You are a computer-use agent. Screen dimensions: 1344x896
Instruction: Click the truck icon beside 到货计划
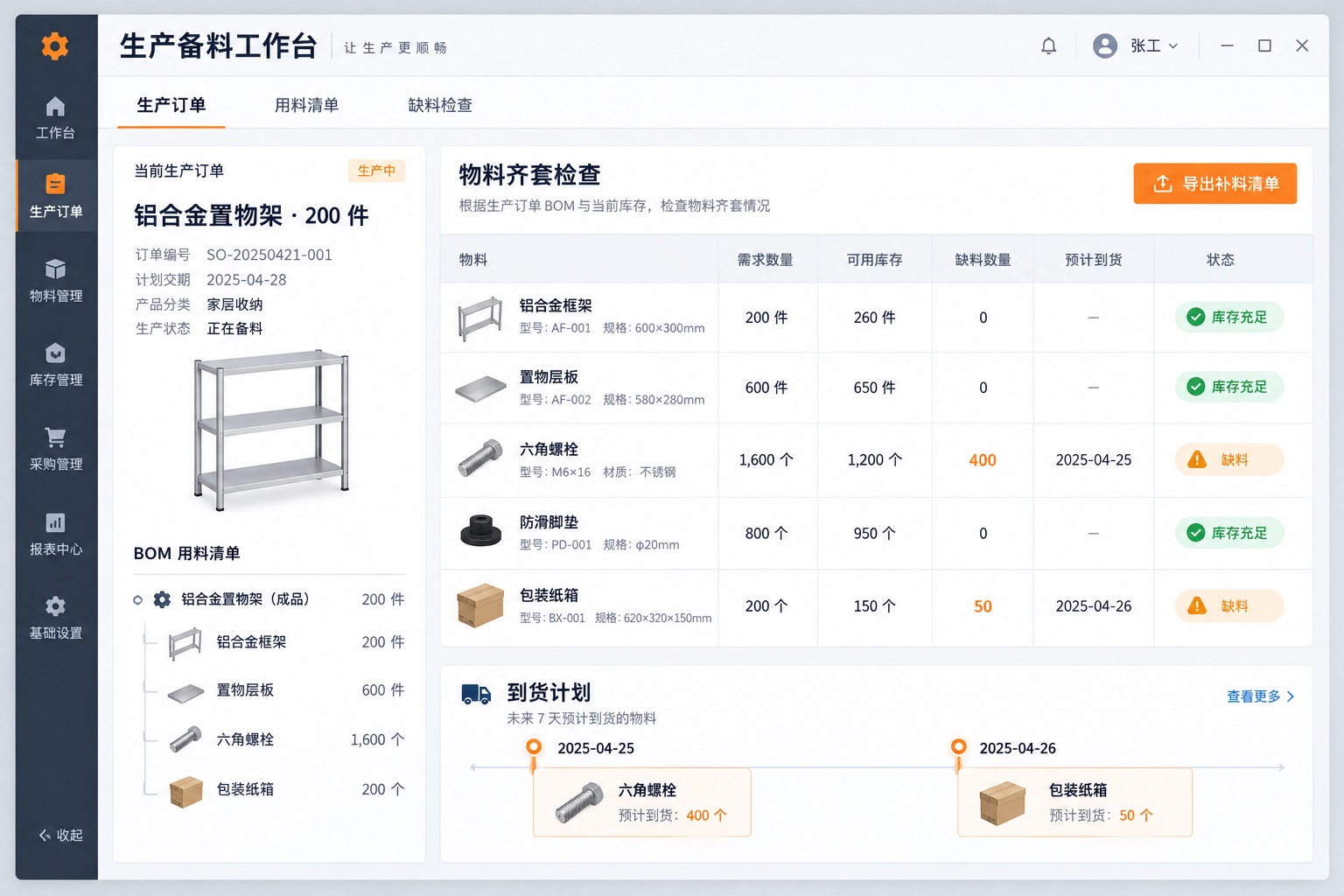[476, 694]
